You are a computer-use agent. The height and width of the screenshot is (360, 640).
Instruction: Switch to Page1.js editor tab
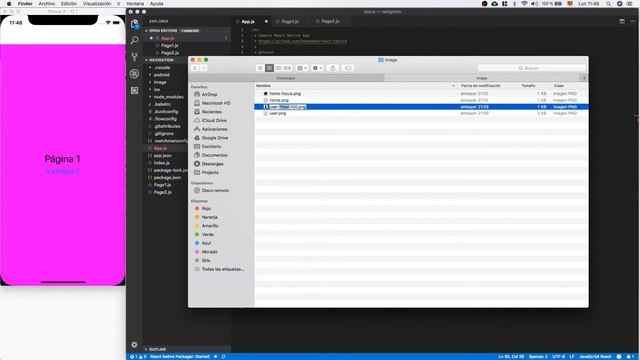click(x=290, y=21)
